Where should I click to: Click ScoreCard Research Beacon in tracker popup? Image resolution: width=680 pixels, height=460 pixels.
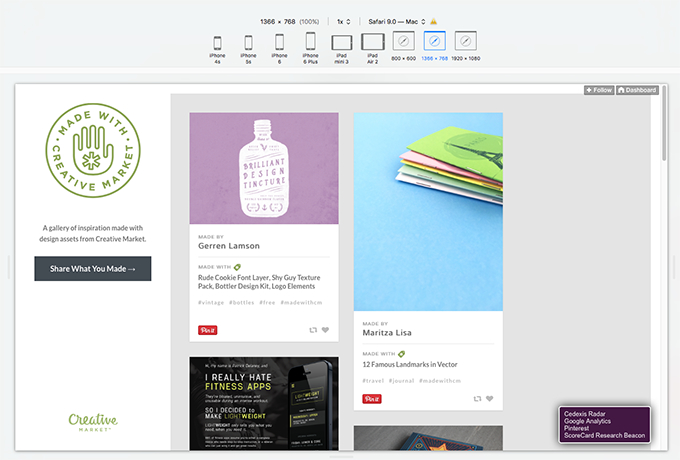click(605, 435)
